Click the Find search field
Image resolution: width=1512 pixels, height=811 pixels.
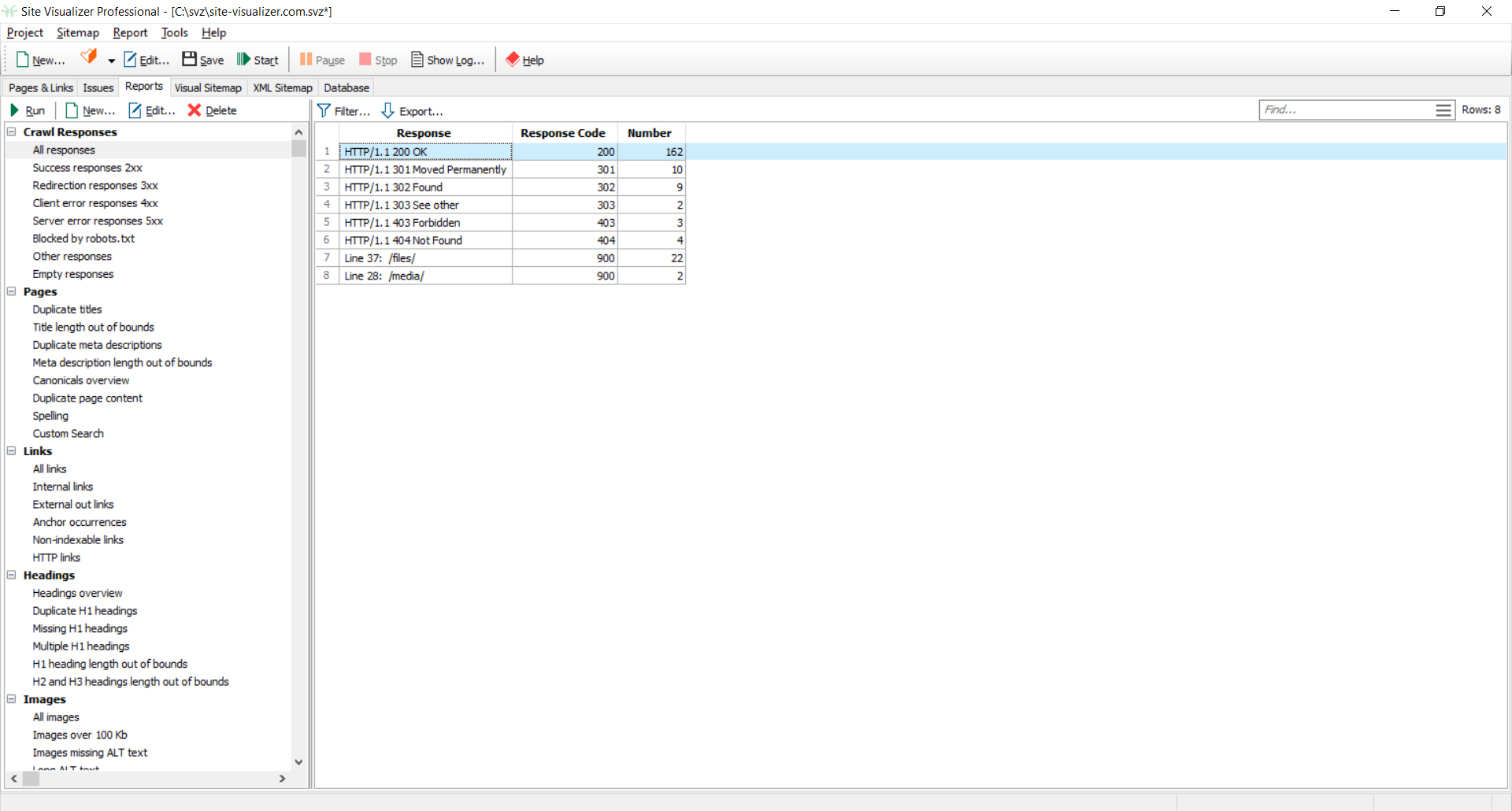coord(1345,110)
